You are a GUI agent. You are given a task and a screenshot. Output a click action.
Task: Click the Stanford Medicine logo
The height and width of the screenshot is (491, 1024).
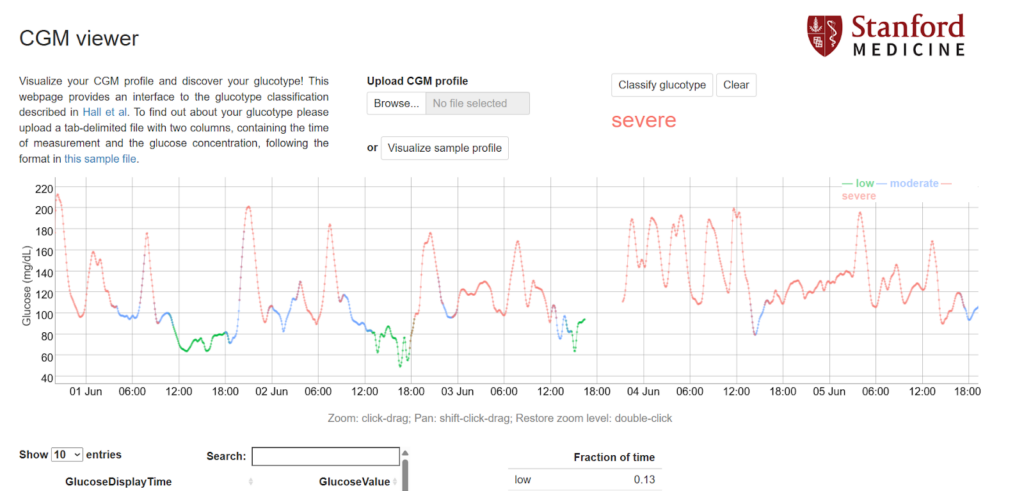tap(886, 36)
